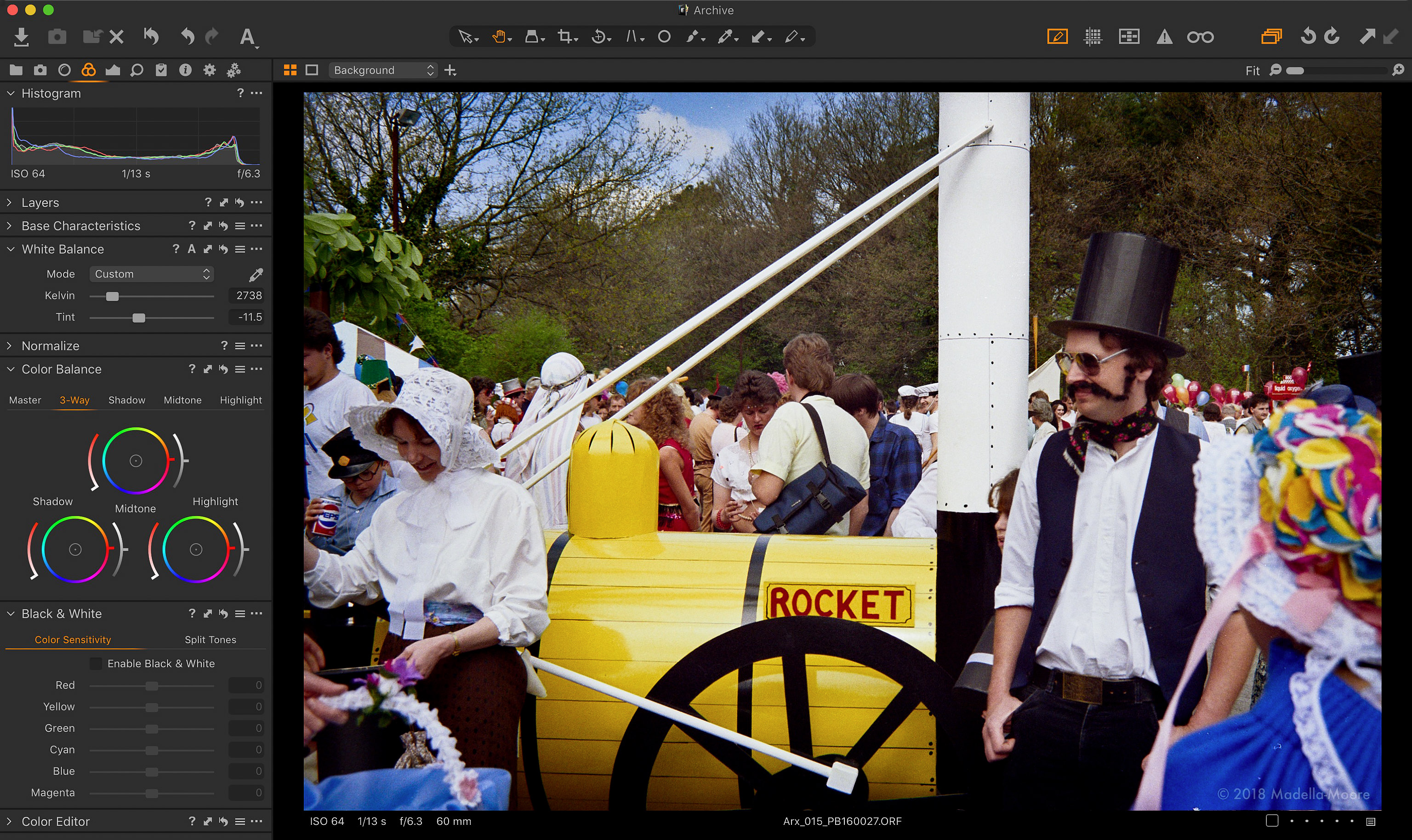Click the Import images arrow icon
1412x840 pixels.
21,37
